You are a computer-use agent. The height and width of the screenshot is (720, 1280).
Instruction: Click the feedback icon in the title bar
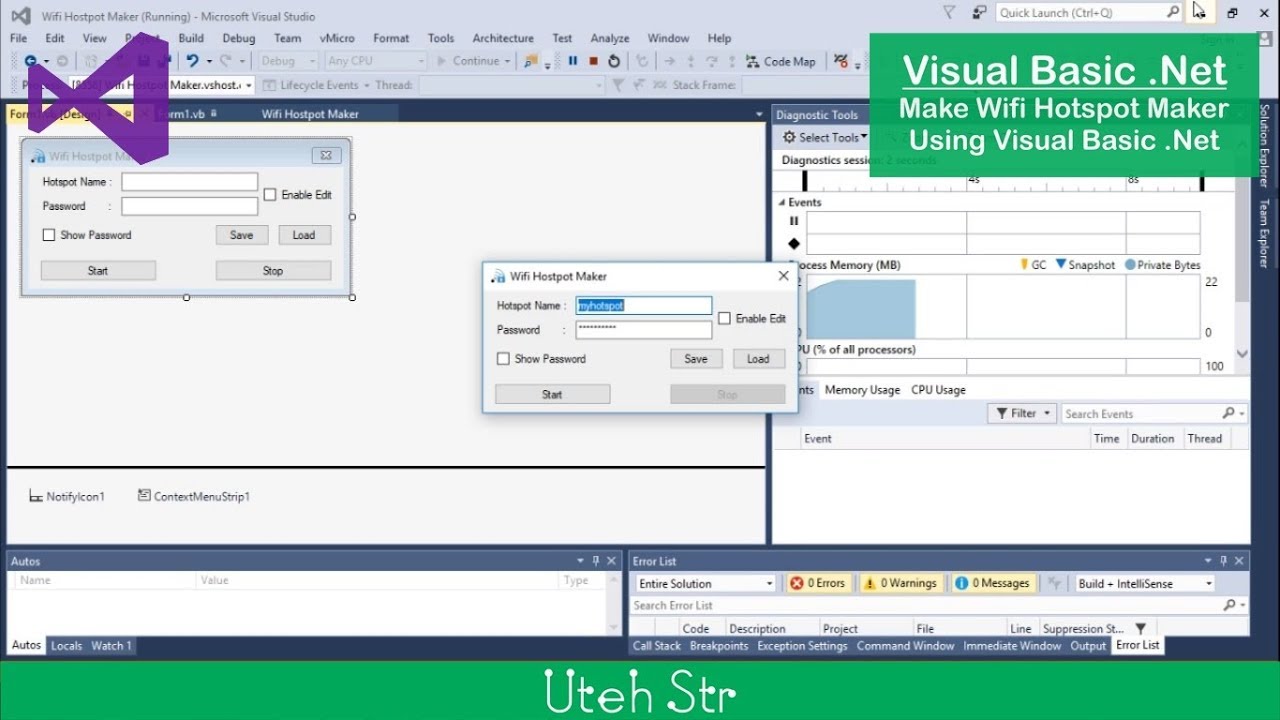point(980,12)
